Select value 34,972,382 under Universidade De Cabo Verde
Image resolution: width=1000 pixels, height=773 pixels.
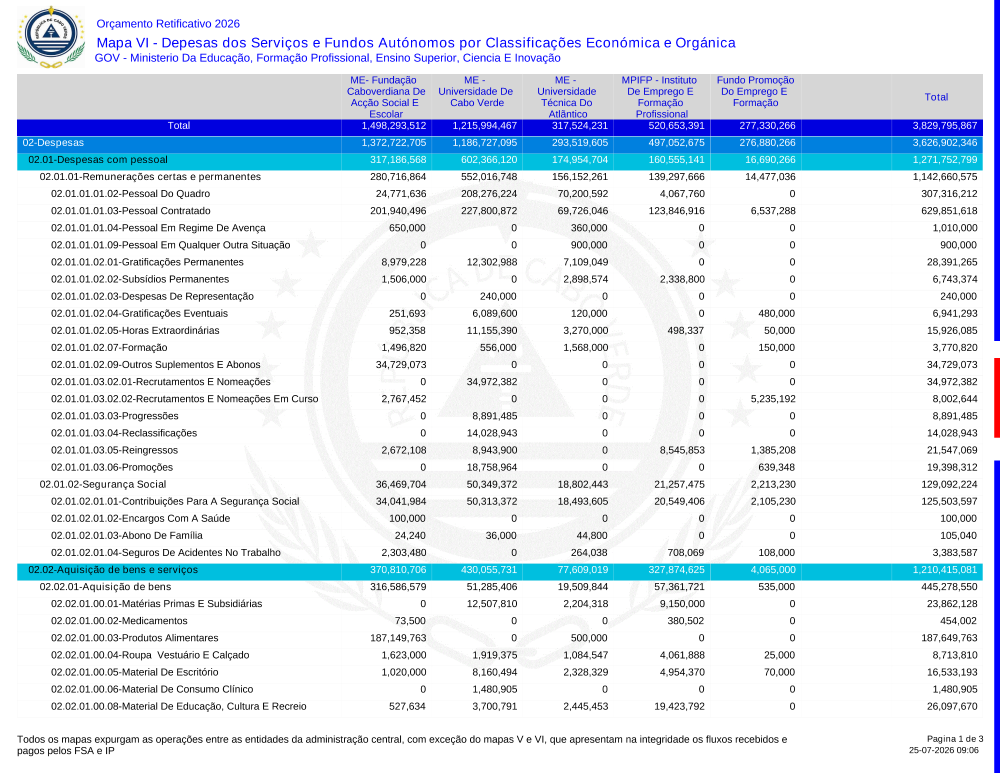point(492,382)
